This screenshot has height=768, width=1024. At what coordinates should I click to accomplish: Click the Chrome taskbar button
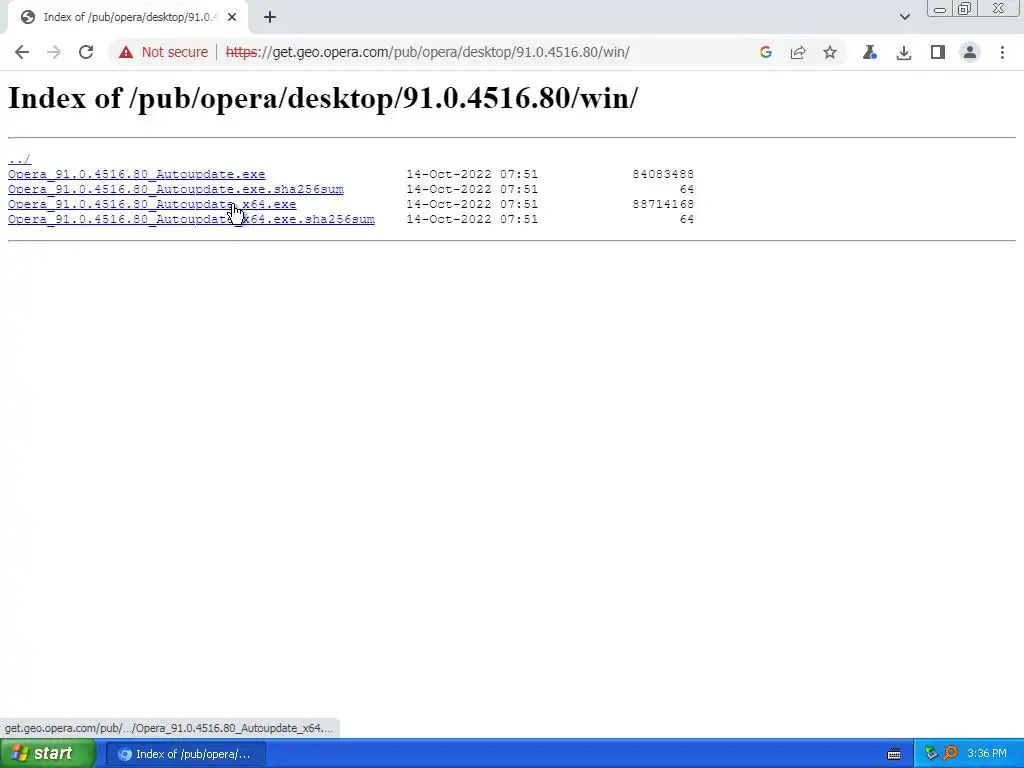pyautogui.click(x=185, y=754)
